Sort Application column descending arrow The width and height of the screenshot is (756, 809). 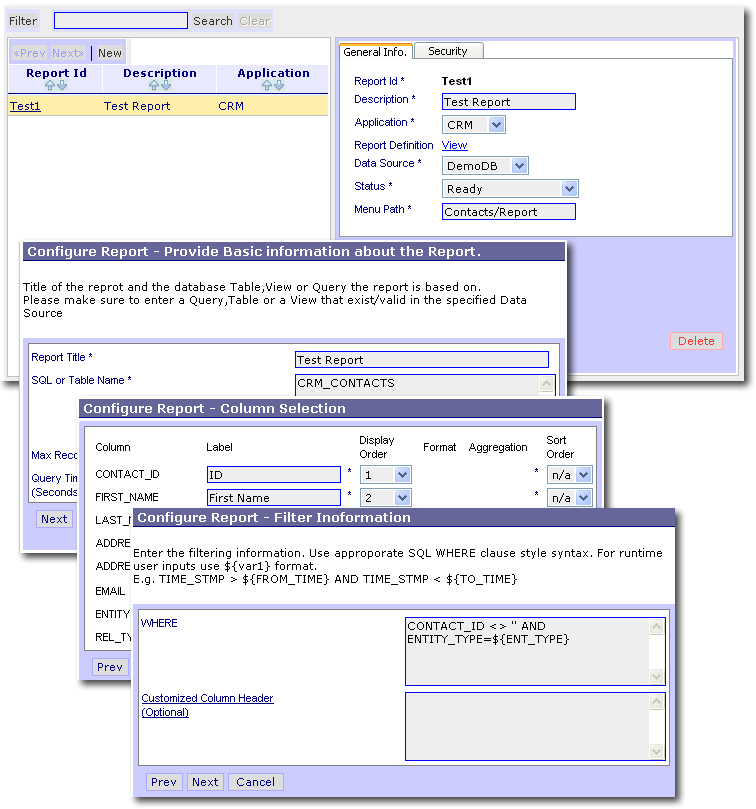[279, 85]
